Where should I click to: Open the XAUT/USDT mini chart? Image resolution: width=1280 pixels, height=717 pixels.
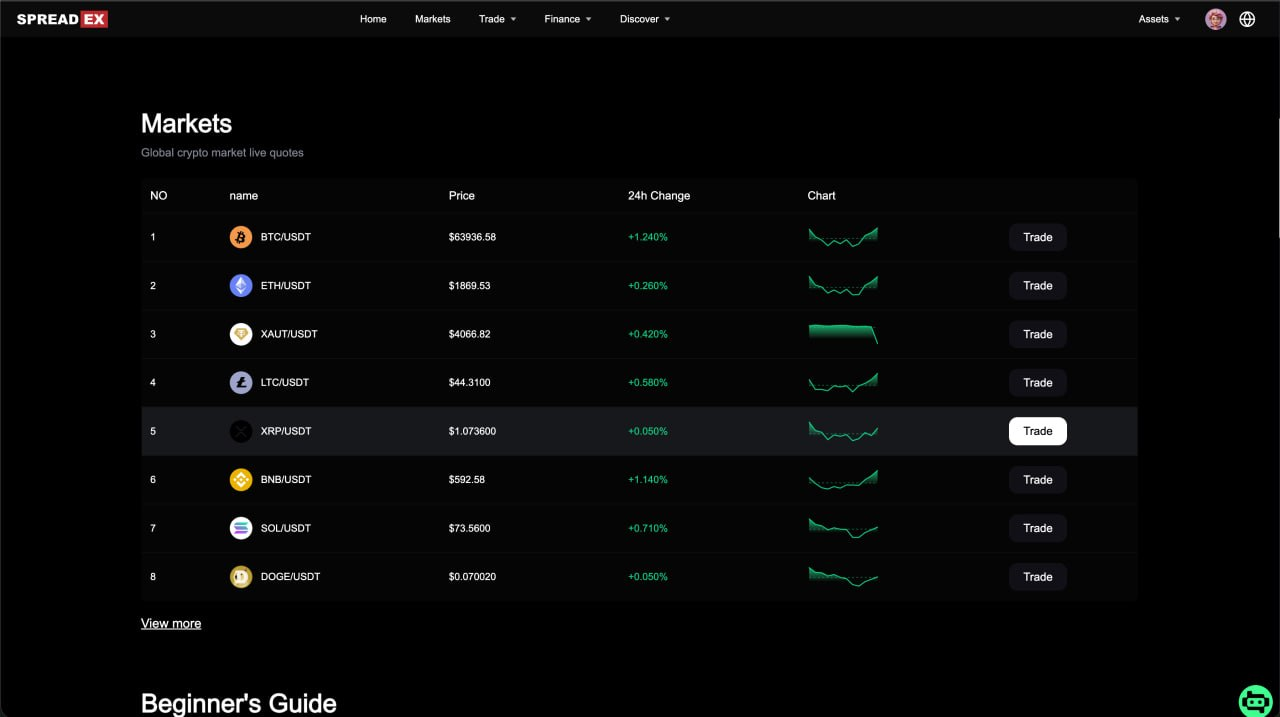tap(843, 334)
